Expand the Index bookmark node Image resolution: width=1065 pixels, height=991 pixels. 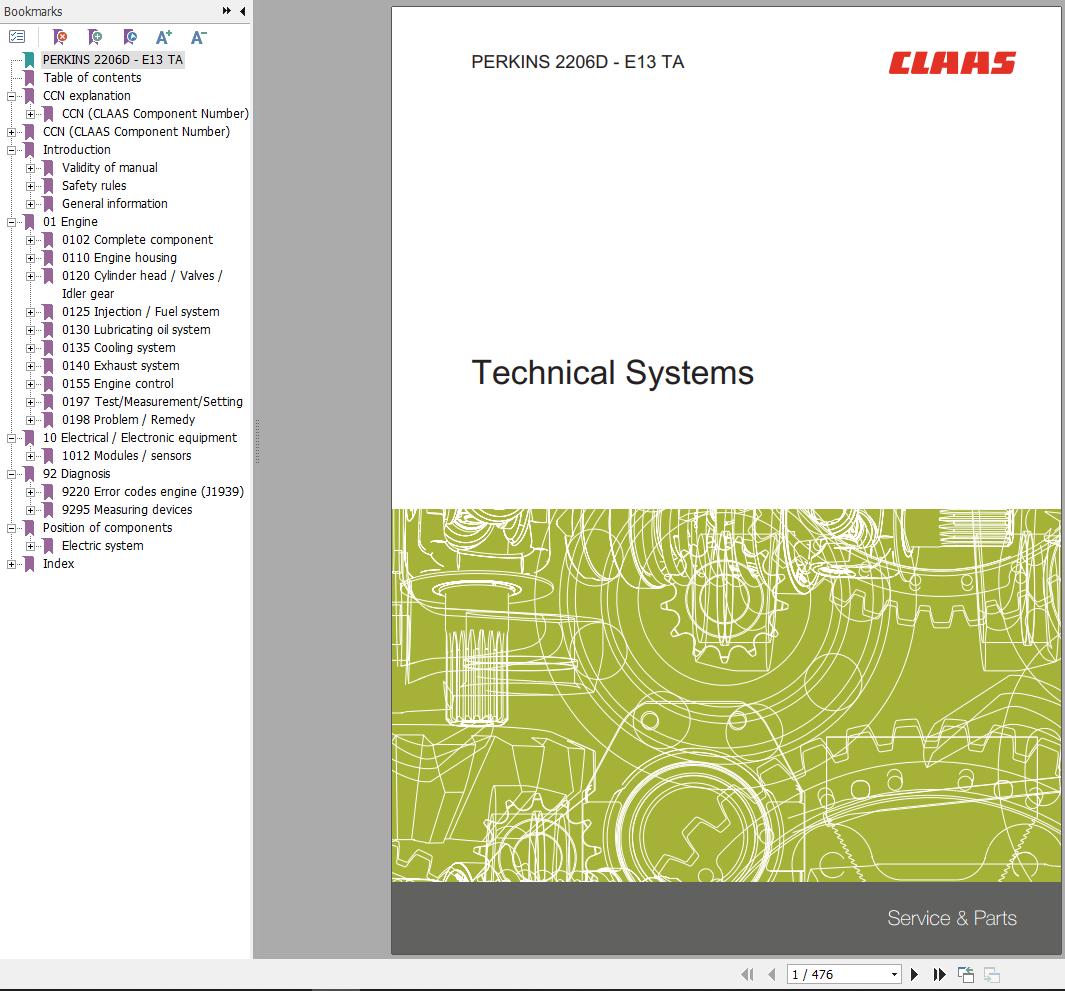pyautogui.click(x=11, y=564)
